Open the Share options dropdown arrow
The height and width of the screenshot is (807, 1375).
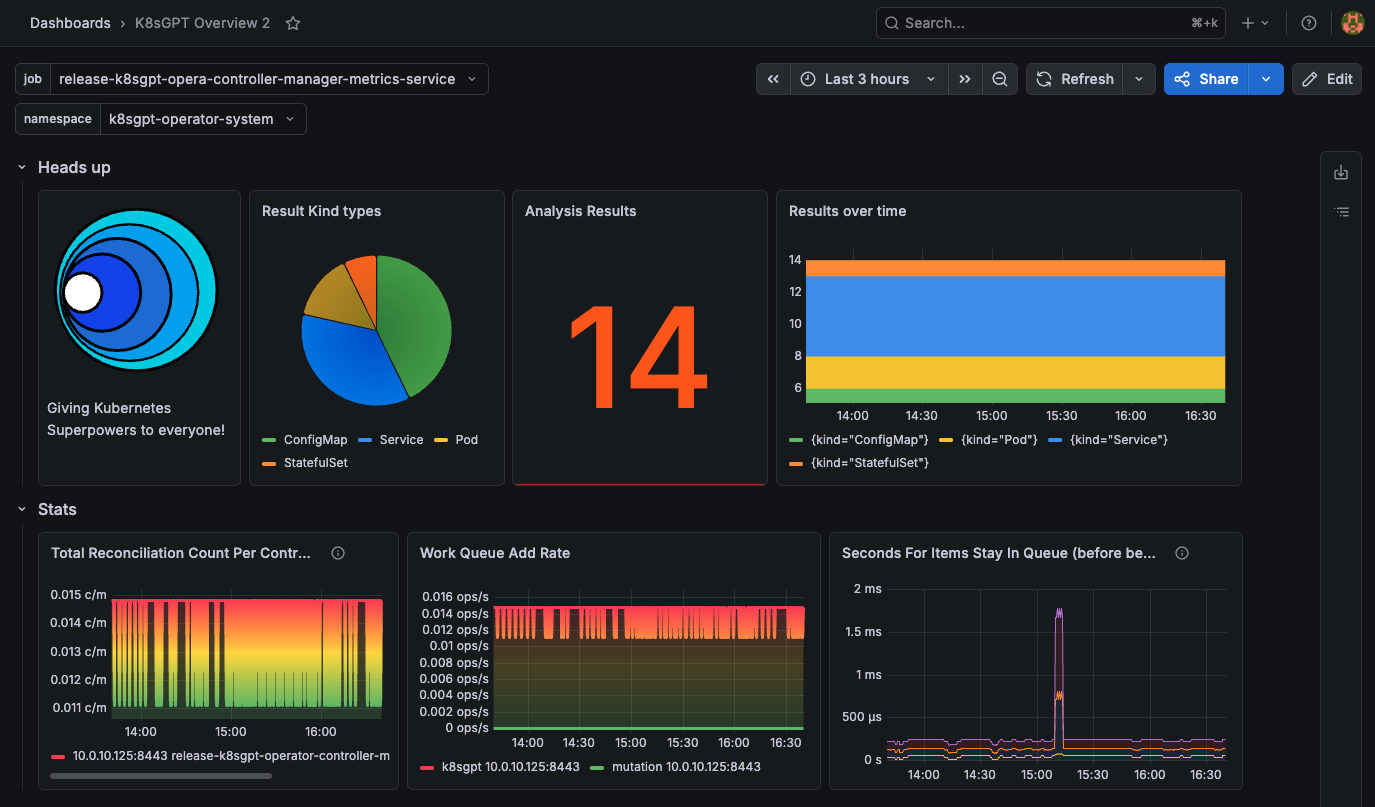[1267, 79]
